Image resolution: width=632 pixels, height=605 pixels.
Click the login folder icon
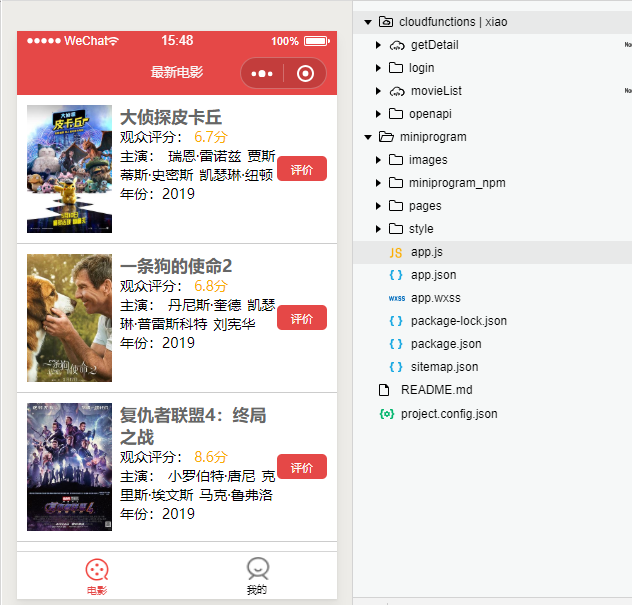pos(396,68)
